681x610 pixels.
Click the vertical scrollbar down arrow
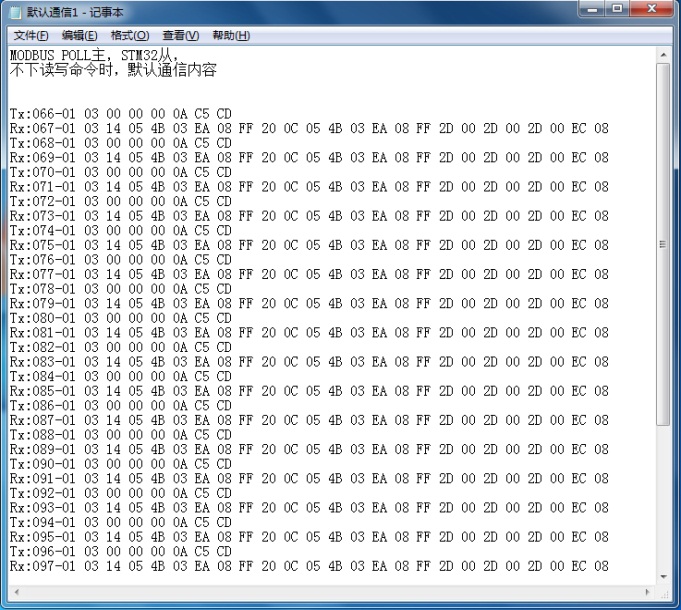[663, 577]
